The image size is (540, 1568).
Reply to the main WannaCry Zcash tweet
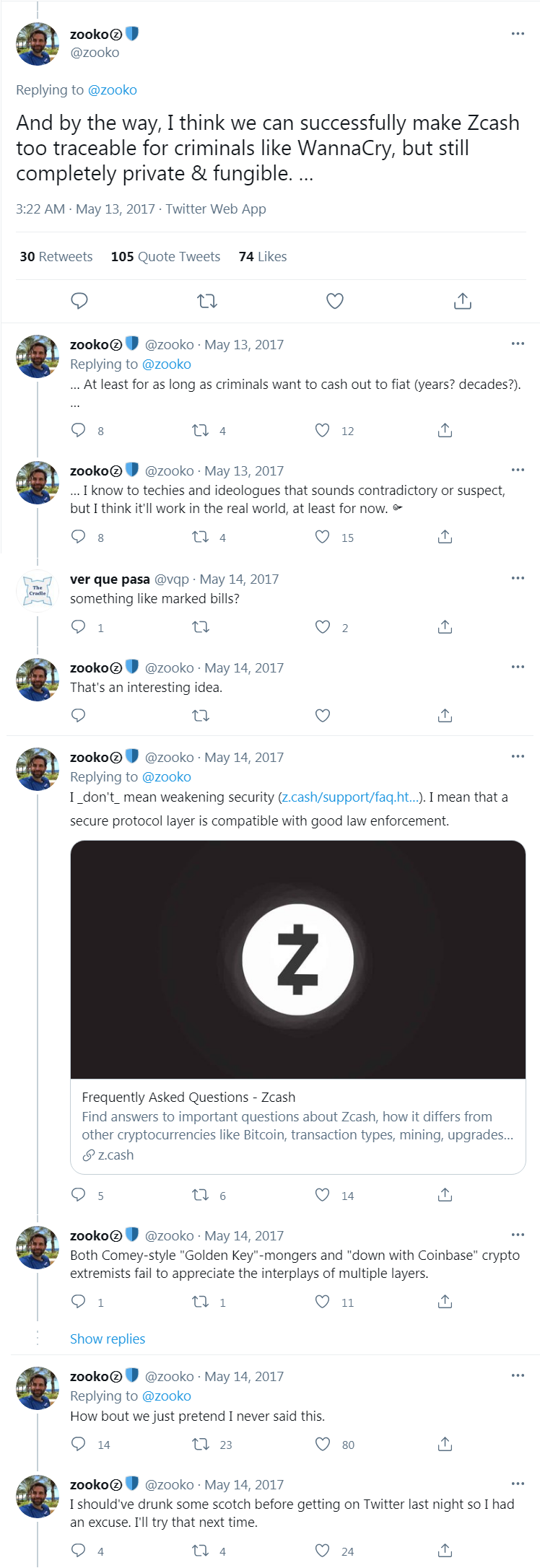79,301
